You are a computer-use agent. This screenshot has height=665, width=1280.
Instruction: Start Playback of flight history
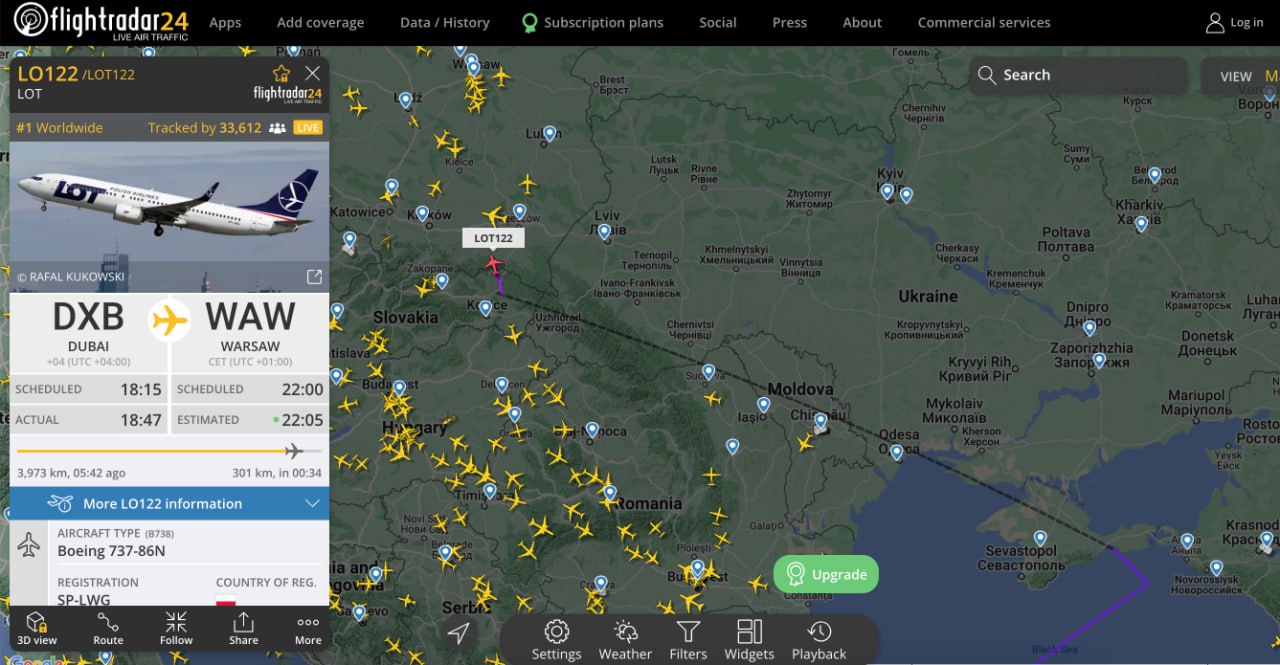tap(819, 640)
